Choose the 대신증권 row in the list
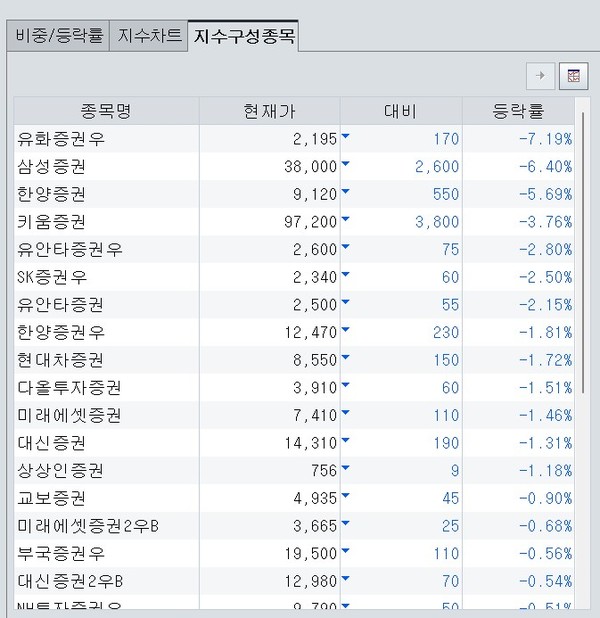Image resolution: width=600 pixels, height=618 pixels. click(52, 442)
